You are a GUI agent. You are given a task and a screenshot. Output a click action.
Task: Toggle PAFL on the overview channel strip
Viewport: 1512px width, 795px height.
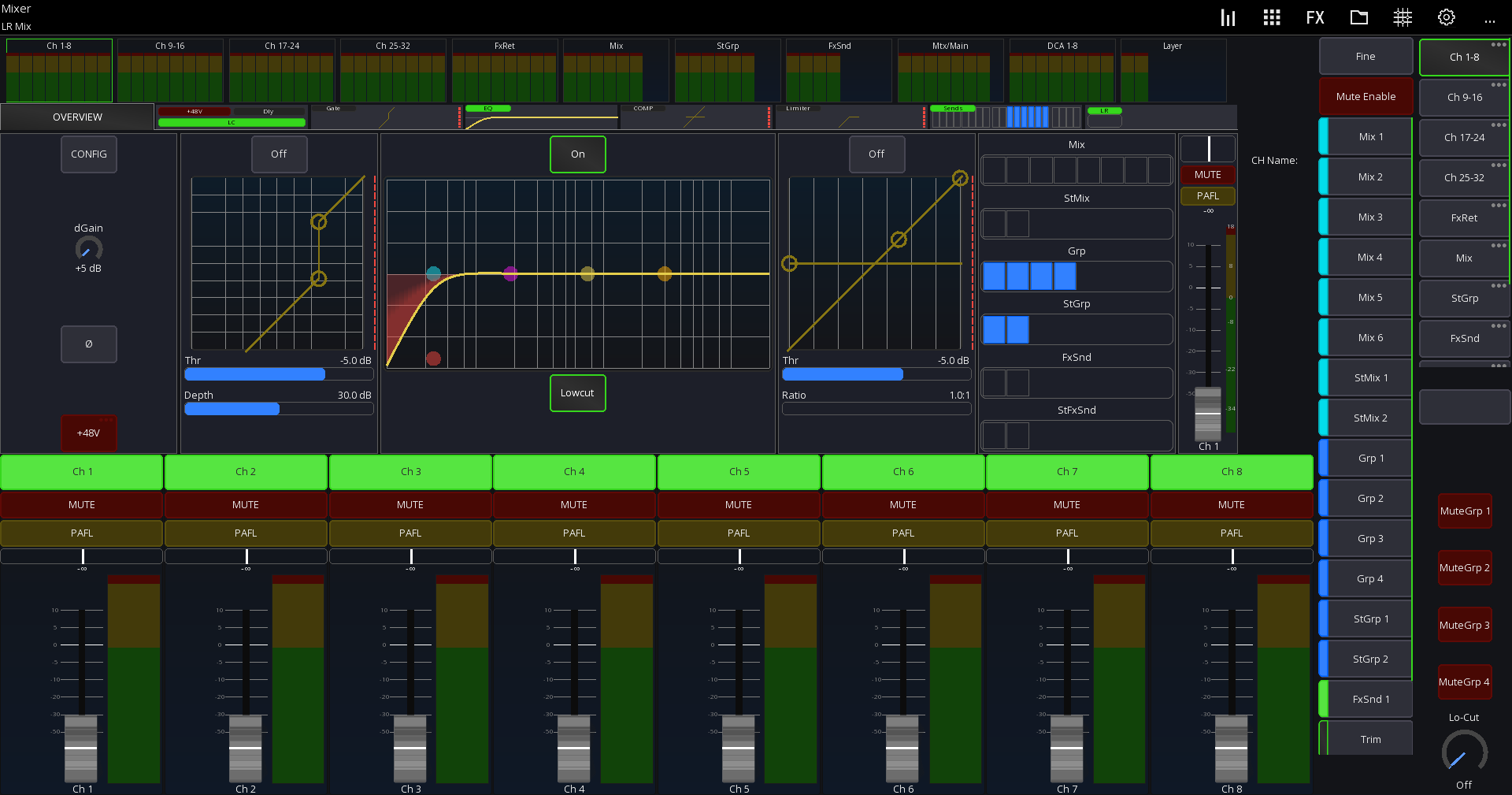tap(1207, 196)
